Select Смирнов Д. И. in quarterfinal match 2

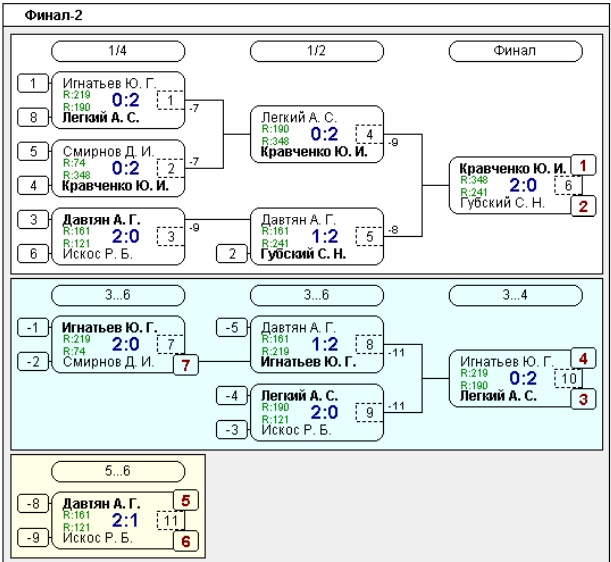(108, 151)
